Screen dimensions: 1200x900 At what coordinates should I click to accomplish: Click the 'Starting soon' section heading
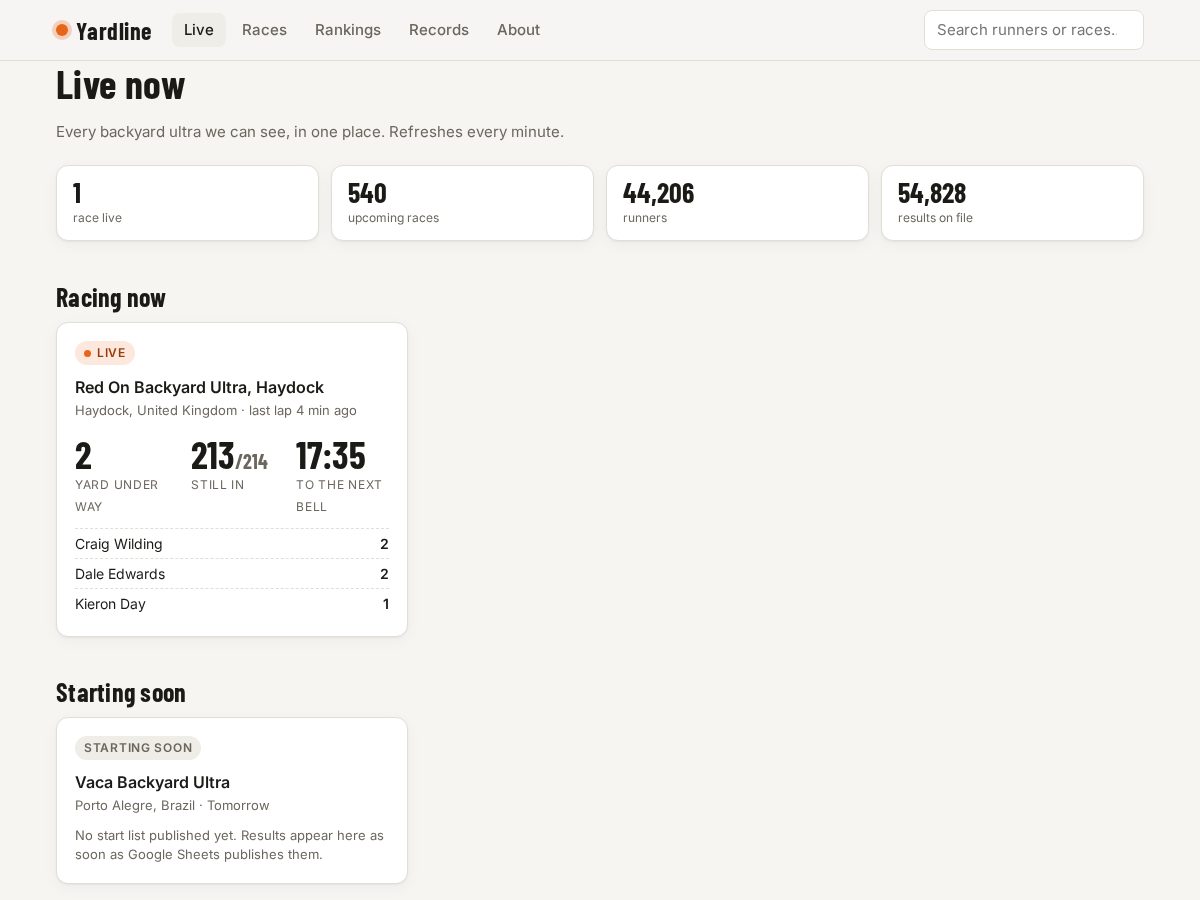pos(121,692)
